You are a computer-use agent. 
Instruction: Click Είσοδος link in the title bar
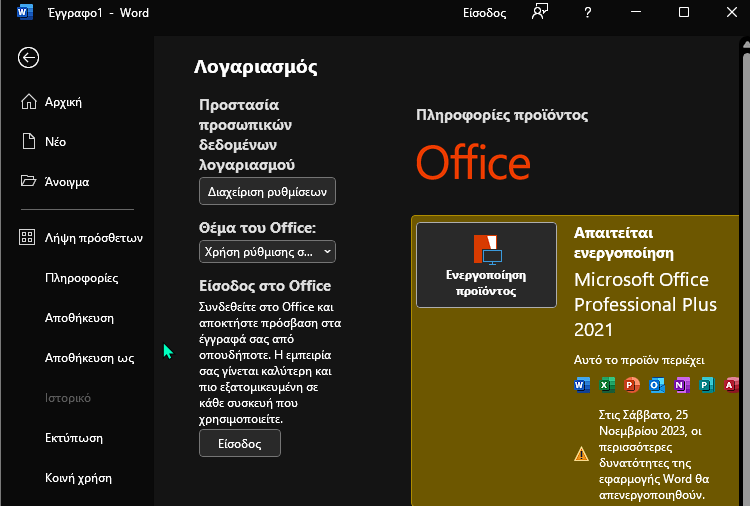[484, 13]
